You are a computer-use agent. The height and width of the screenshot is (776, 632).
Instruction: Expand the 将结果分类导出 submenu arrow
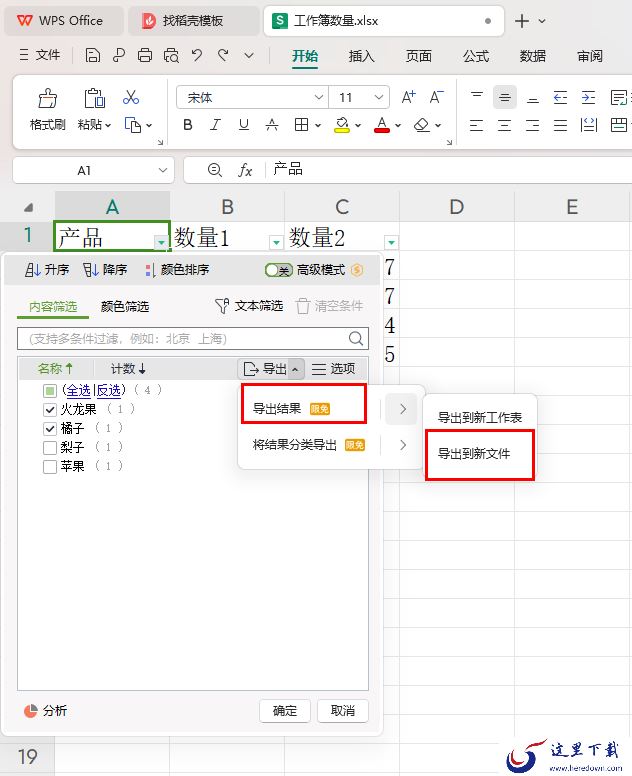pyautogui.click(x=403, y=445)
